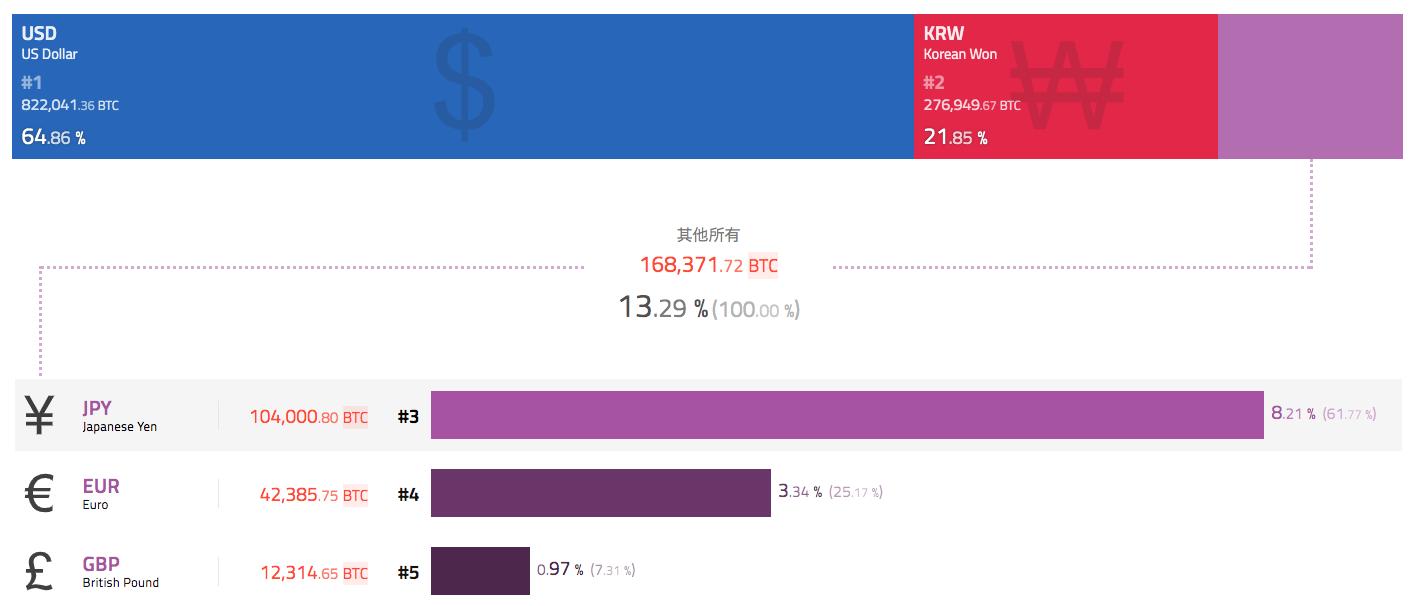Click the USD label in blue block
The height and width of the screenshot is (606, 1419).
[39, 34]
